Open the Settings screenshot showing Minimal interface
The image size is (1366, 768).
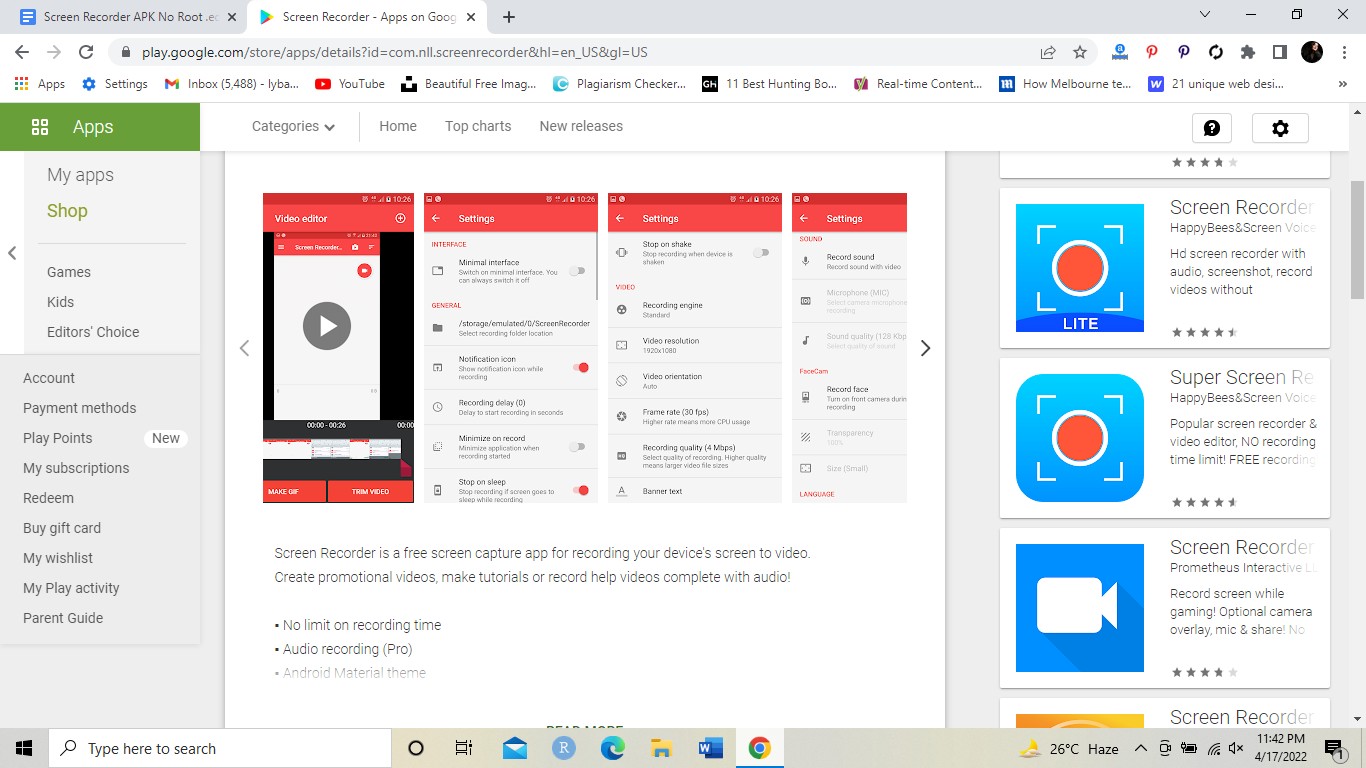click(x=511, y=347)
